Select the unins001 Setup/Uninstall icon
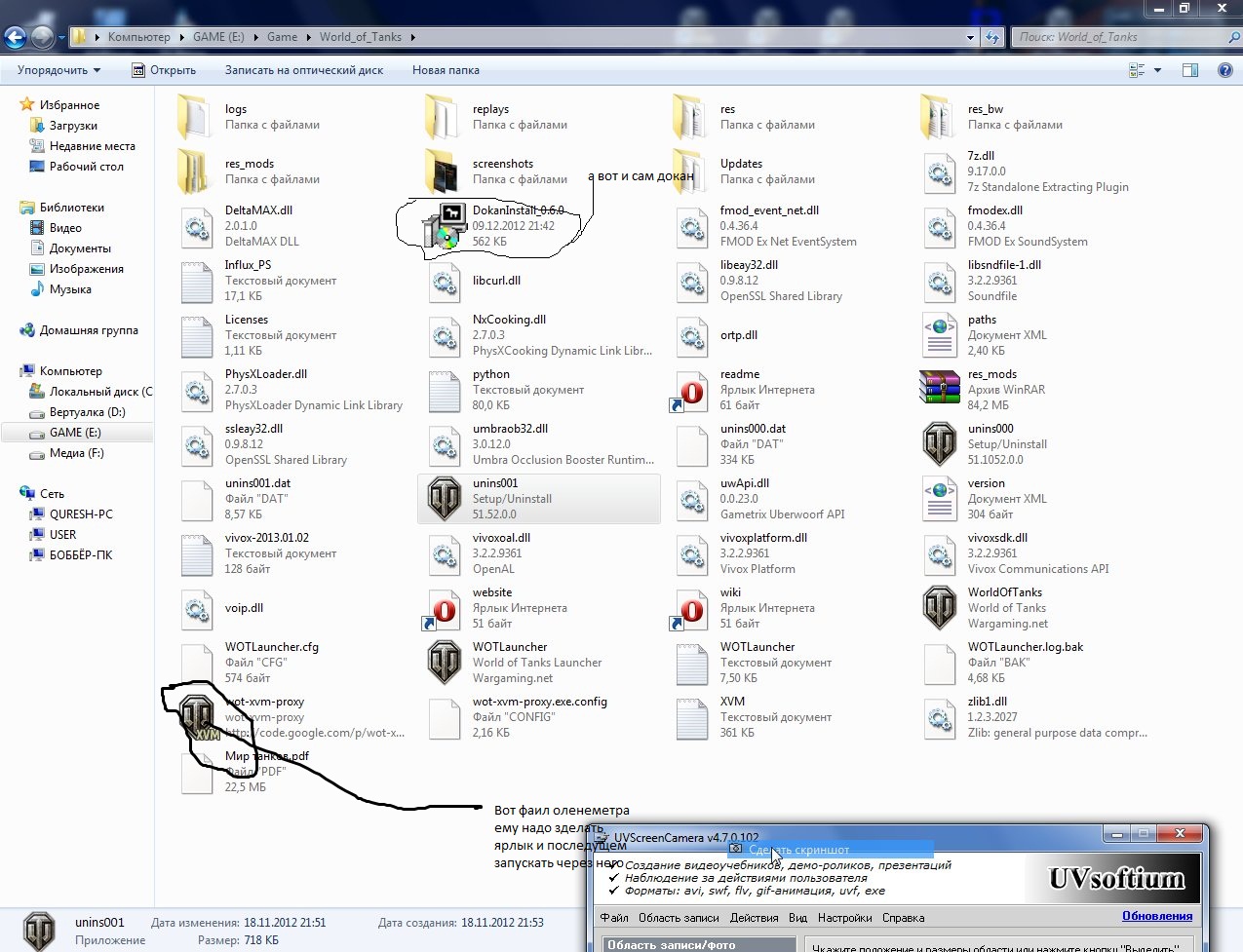Screen dimensions: 1243x952 [445, 499]
